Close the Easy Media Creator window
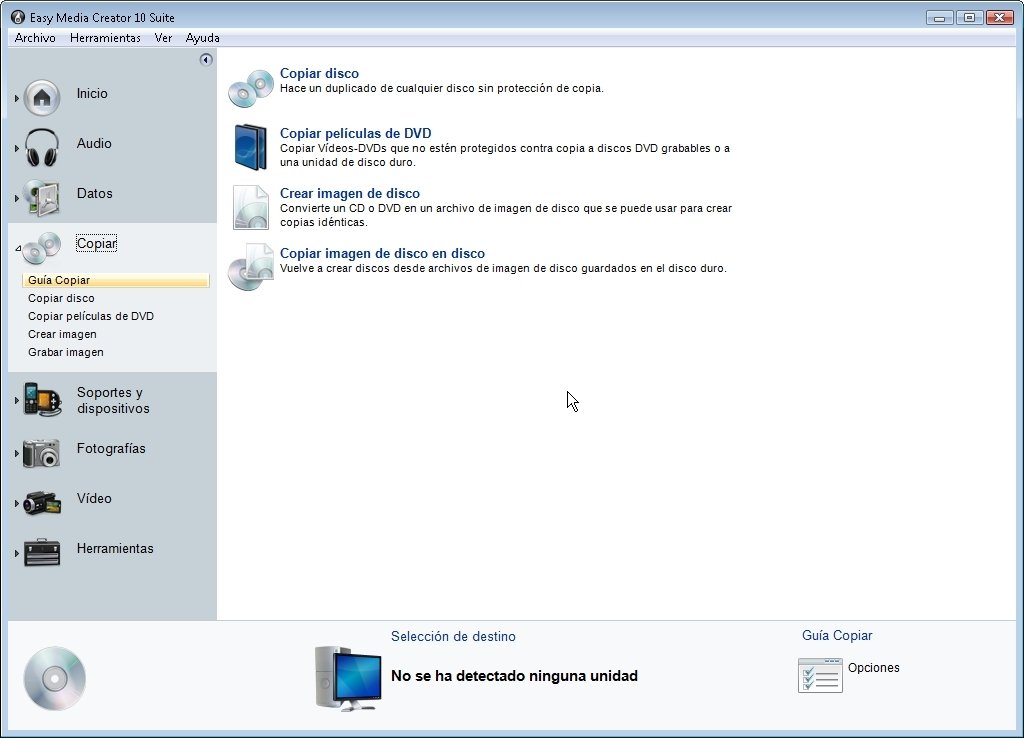Image resolution: width=1024 pixels, height=738 pixels. click(999, 18)
